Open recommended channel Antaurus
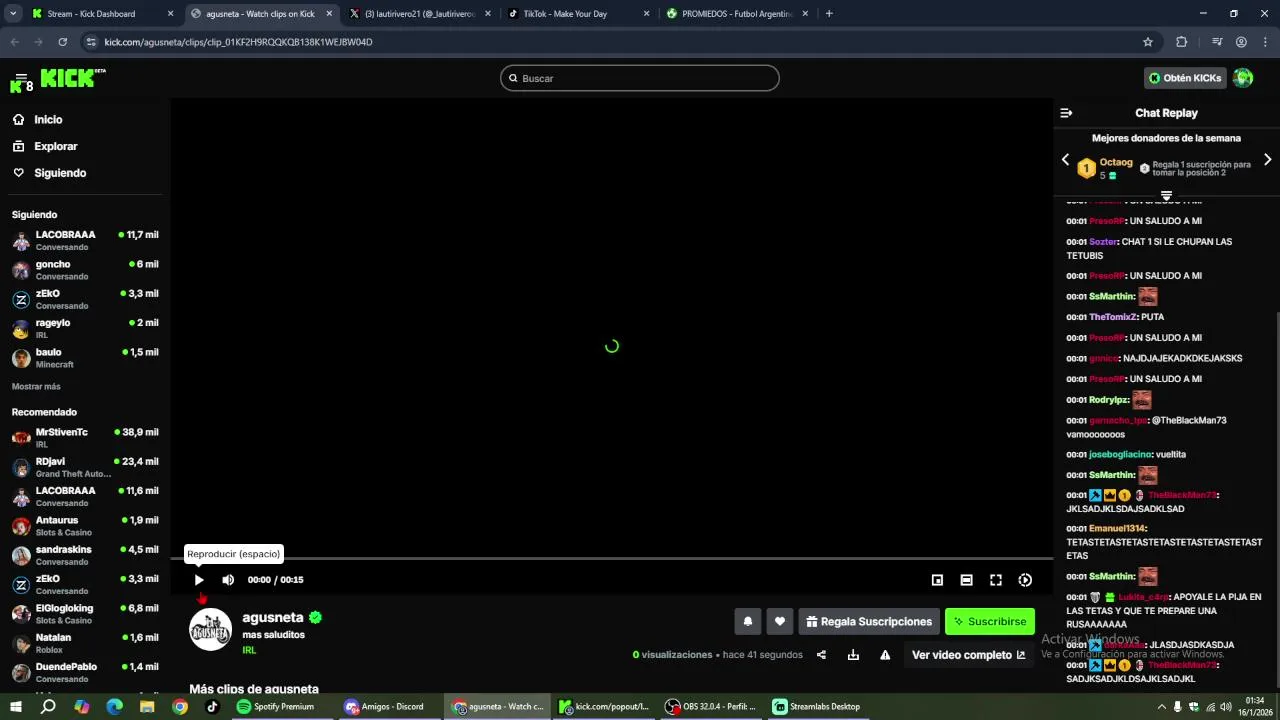The width and height of the screenshot is (1280, 720). pyautogui.click(x=85, y=526)
